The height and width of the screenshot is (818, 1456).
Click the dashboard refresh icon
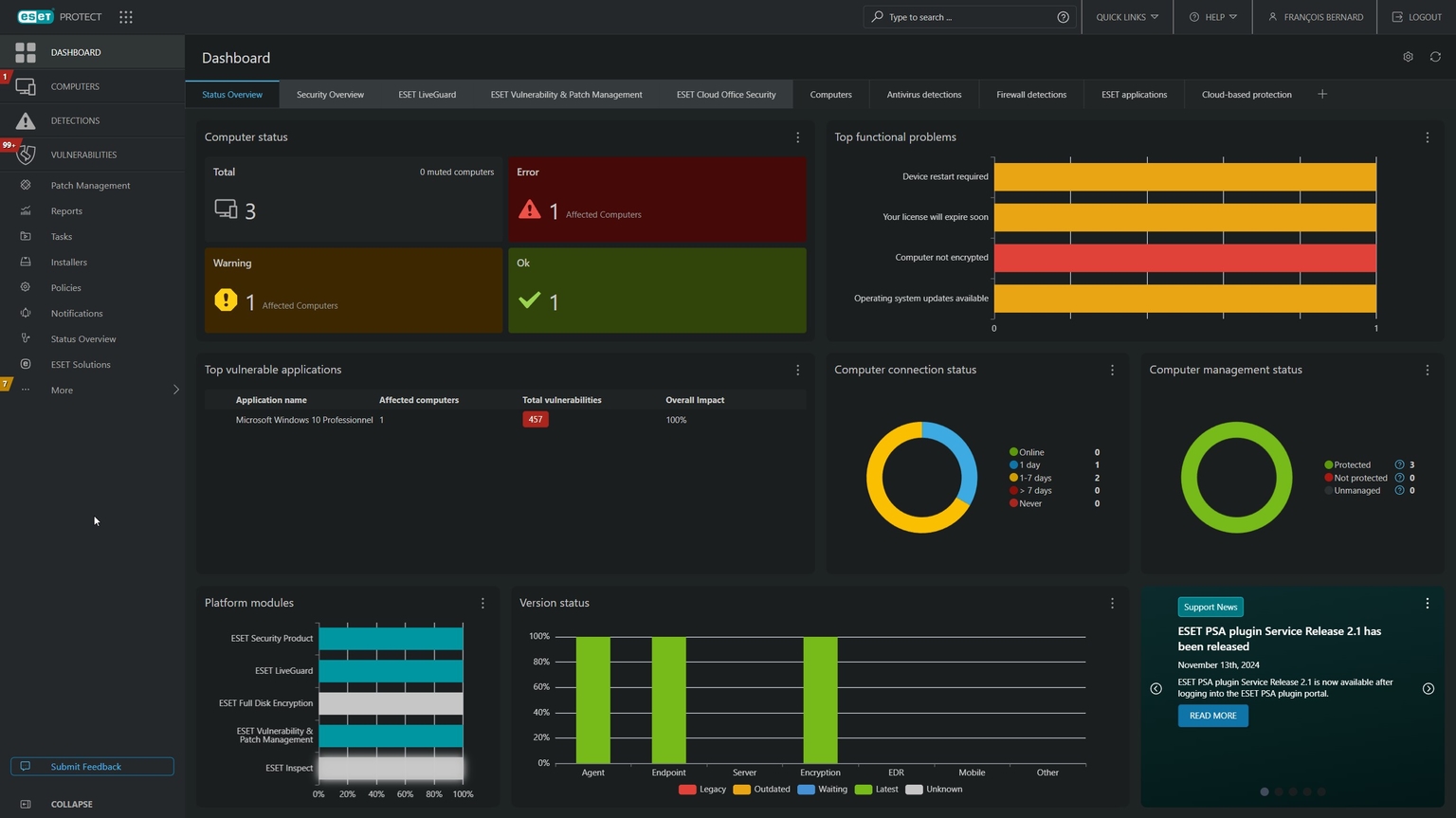(x=1435, y=57)
